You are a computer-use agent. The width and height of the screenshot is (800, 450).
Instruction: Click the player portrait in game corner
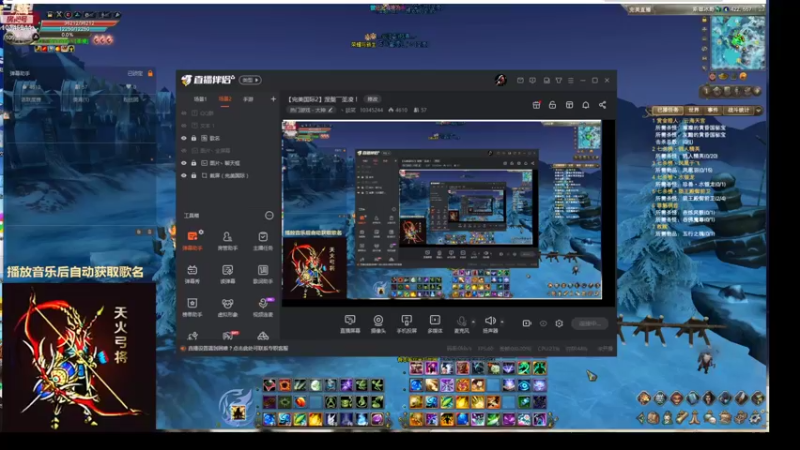(x=18, y=26)
